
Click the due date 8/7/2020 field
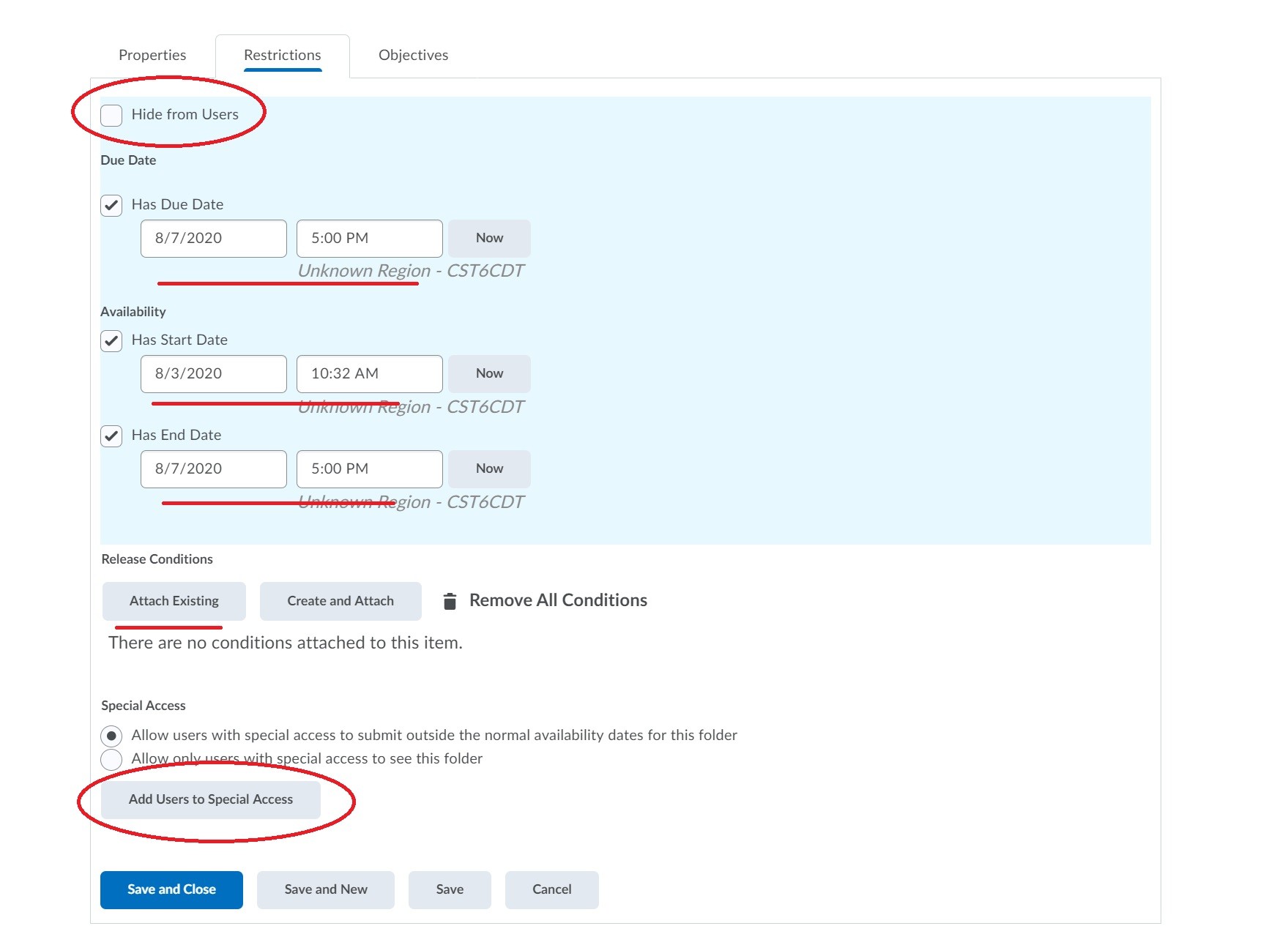point(213,239)
